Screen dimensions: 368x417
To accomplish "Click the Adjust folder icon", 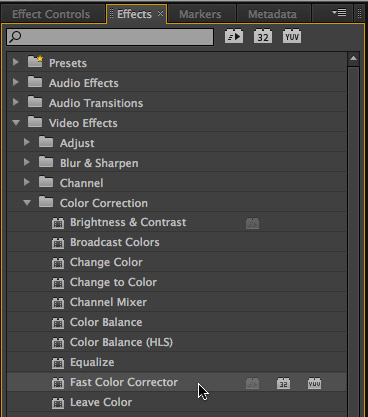I will click(46, 142).
